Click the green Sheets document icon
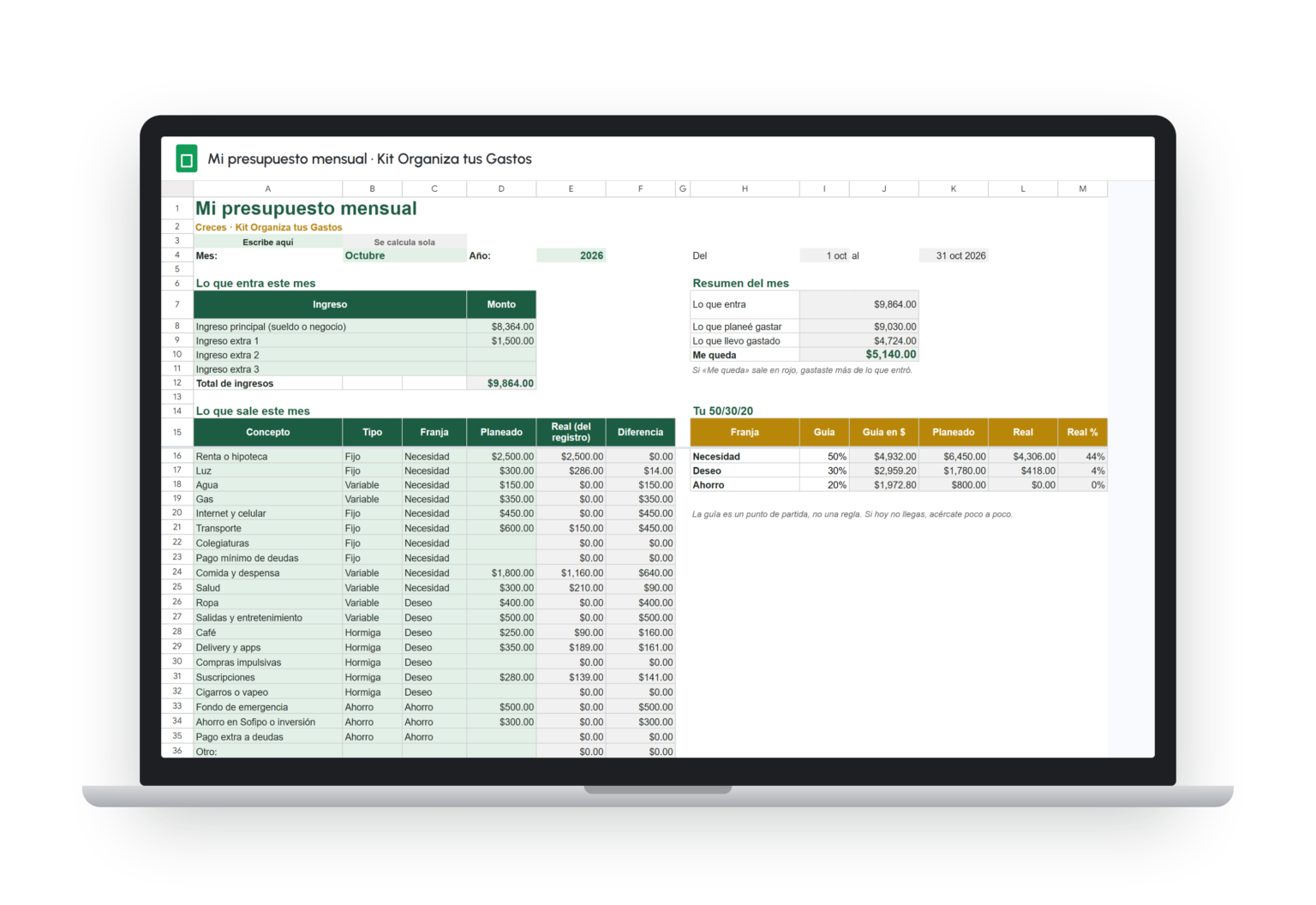The image size is (1316, 905). (186, 159)
